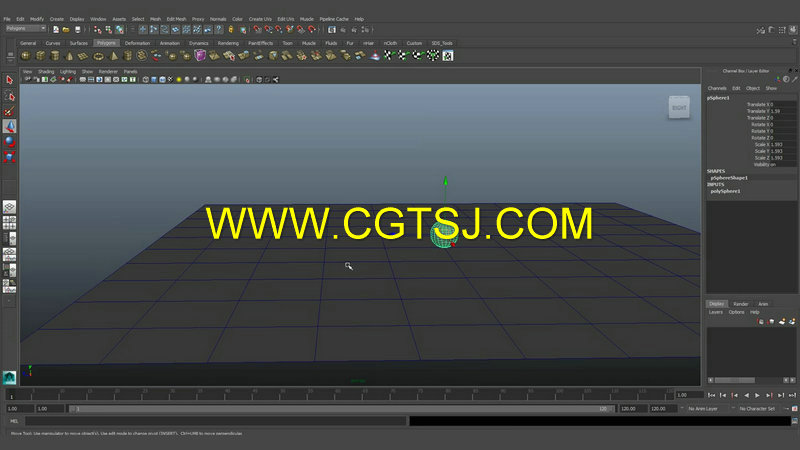Toggle the Channel Box display icon
The height and width of the screenshot is (450, 800).
tap(793, 30)
